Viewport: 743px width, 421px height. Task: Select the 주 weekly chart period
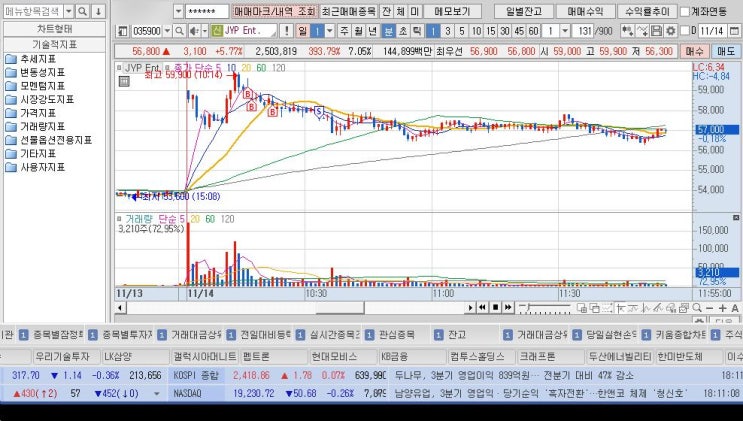click(x=344, y=31)
